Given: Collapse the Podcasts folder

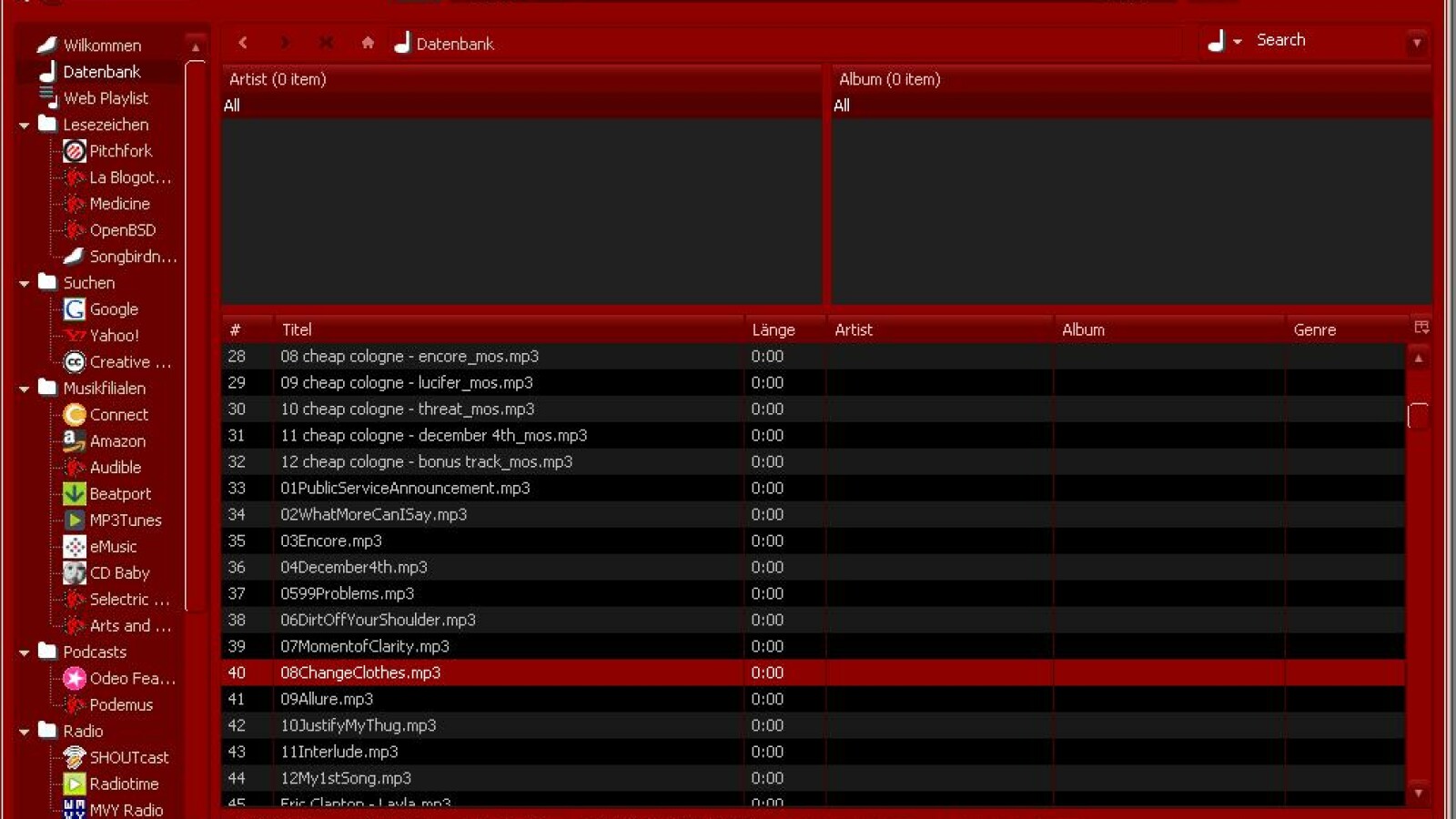Looking at the screenshot, I should (x=25, y=653).
